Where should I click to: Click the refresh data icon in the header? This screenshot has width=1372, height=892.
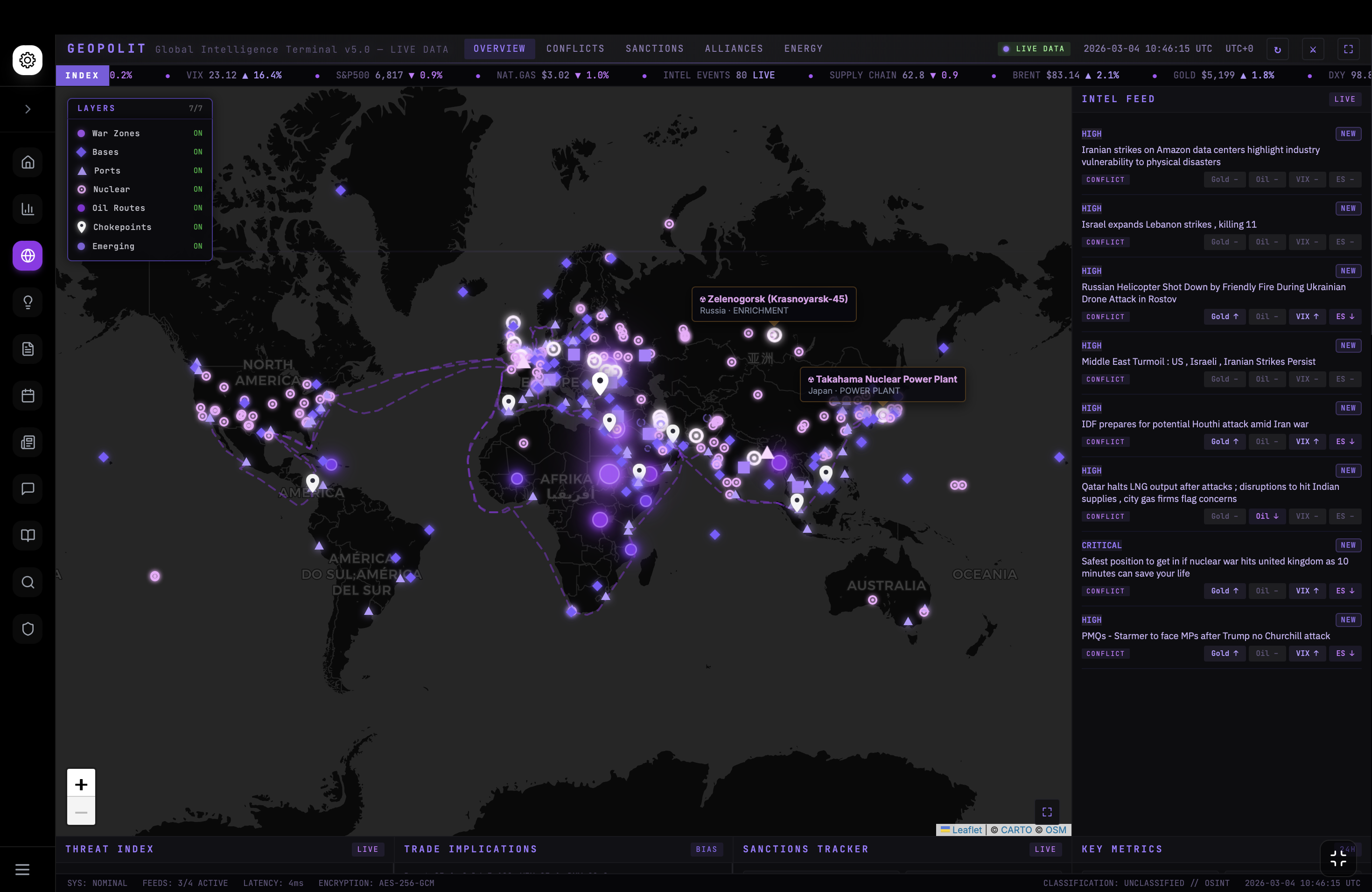pos(1277,49)
